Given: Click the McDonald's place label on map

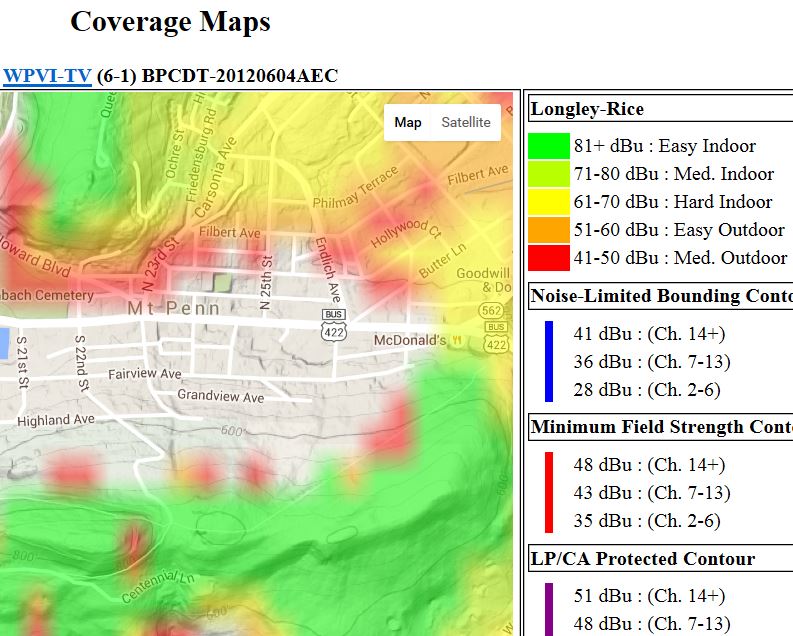Looking at the screenshot, I should 409,341.
